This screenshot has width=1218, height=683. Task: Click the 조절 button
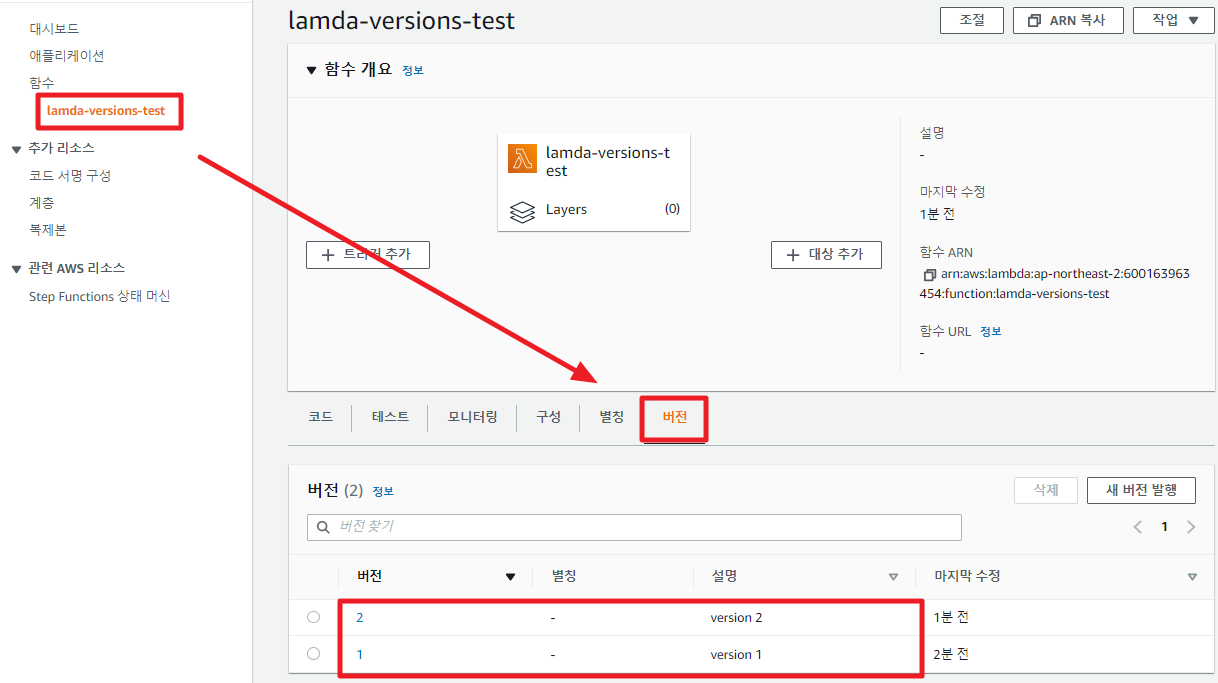(972, 20)
